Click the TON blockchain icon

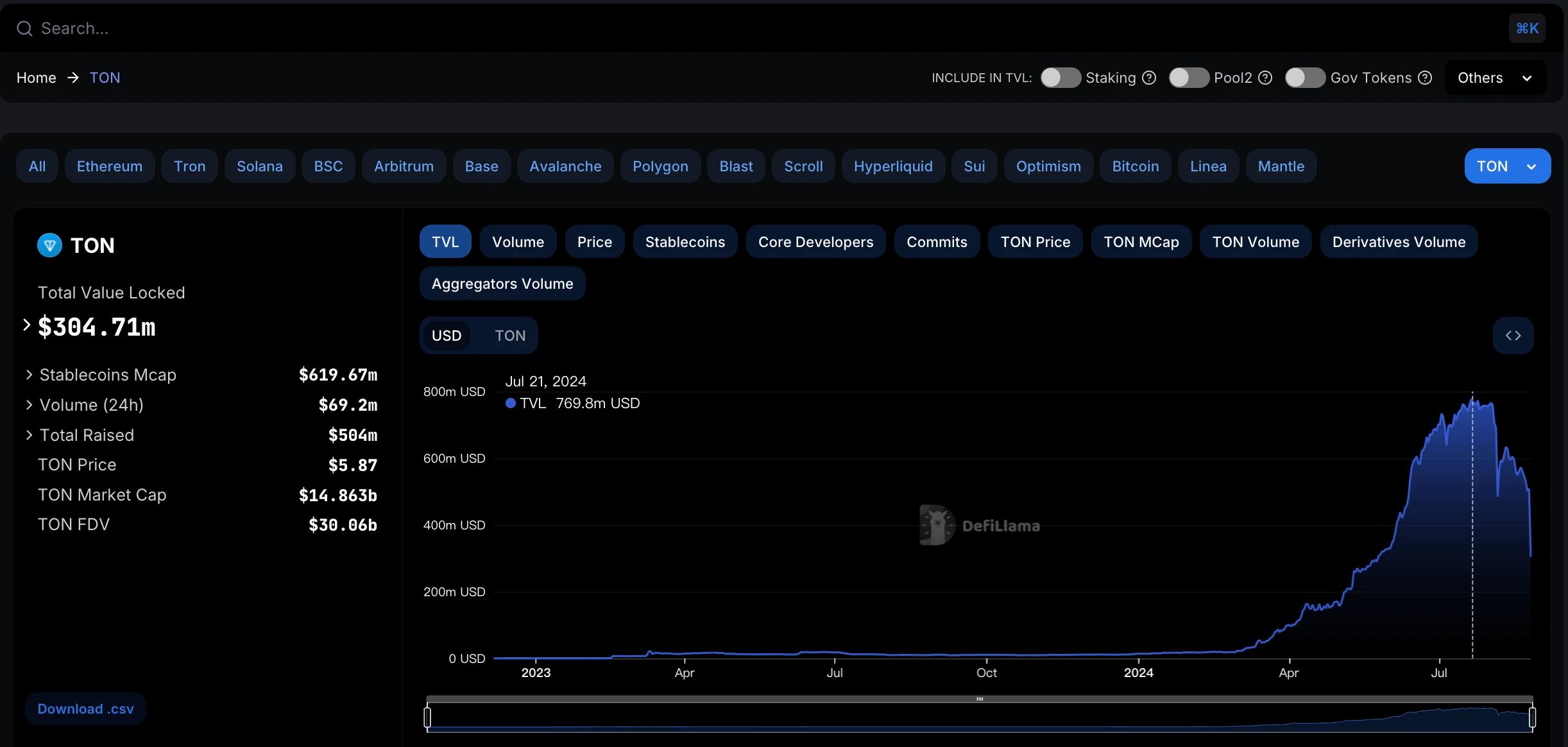(49, 244)
